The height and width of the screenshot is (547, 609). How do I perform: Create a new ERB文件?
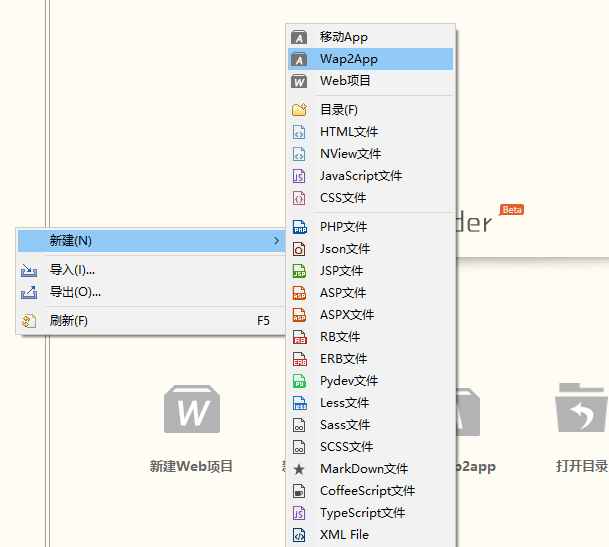371,359
